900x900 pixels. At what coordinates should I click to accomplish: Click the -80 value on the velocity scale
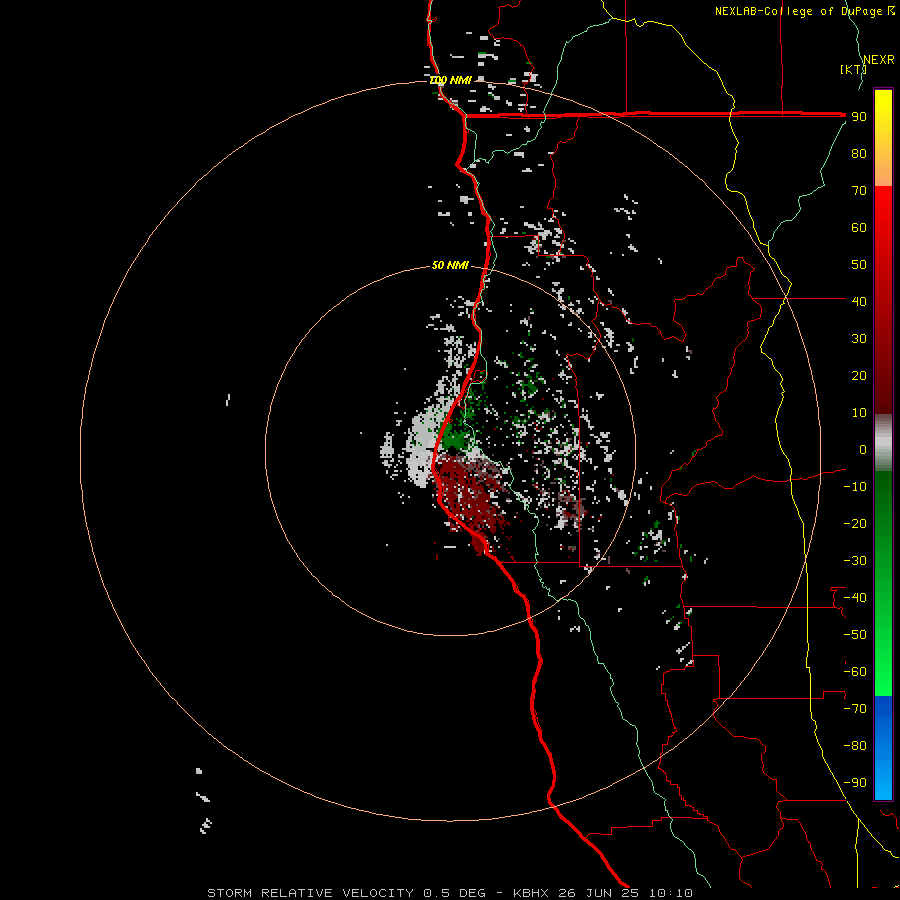tap(855, 746)
